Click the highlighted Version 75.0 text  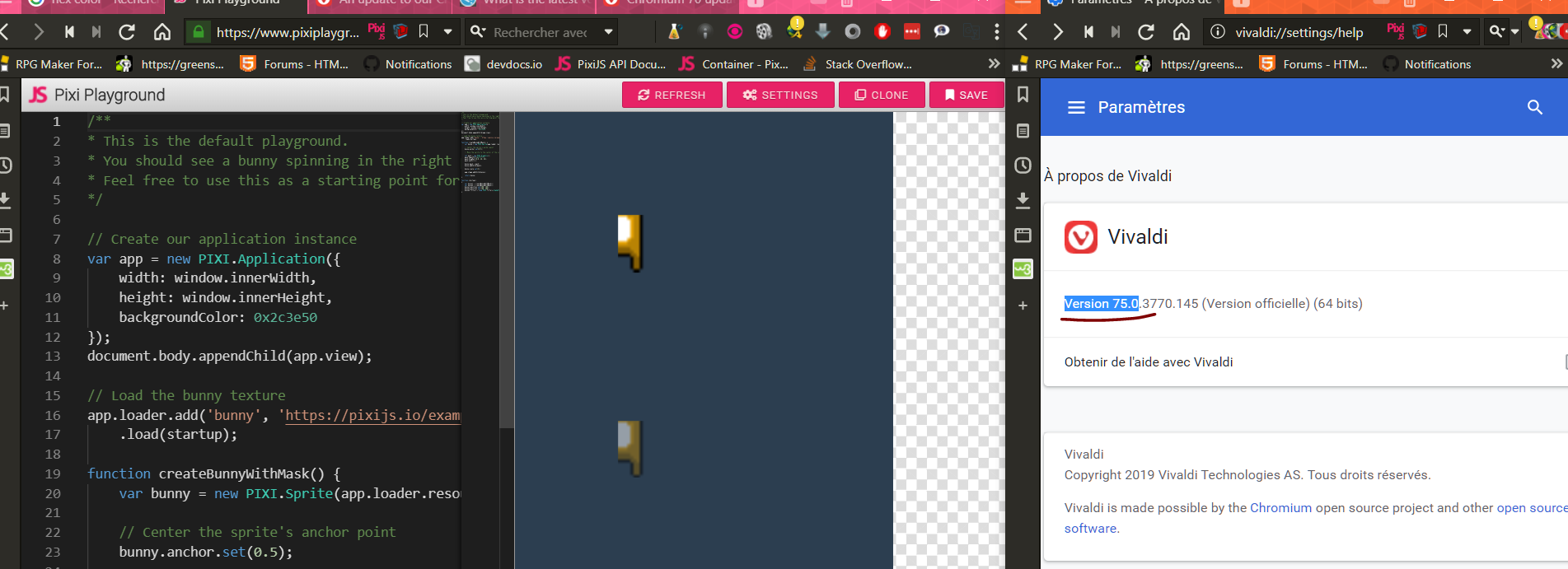(x=1101, y=303)
